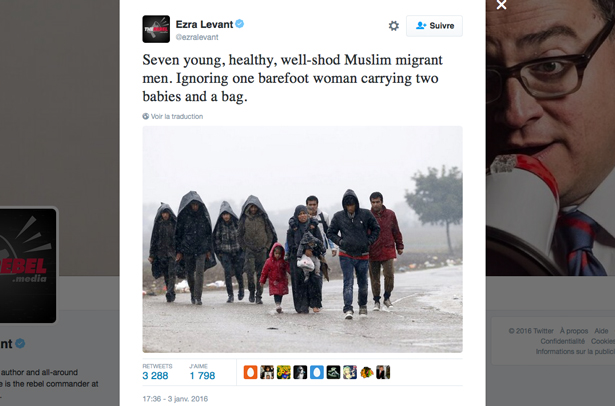Click the Blackhawks logo avatar

click(x=367, y=372)
